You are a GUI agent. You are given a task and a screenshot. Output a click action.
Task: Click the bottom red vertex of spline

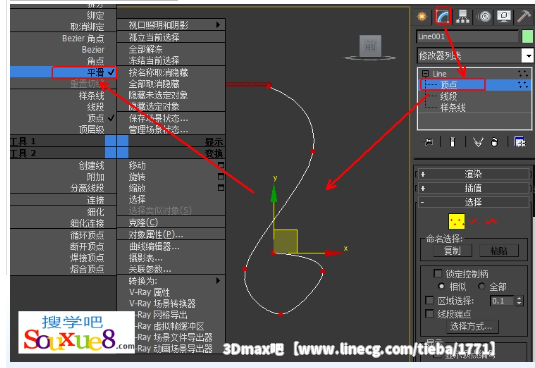click(280, 314)
